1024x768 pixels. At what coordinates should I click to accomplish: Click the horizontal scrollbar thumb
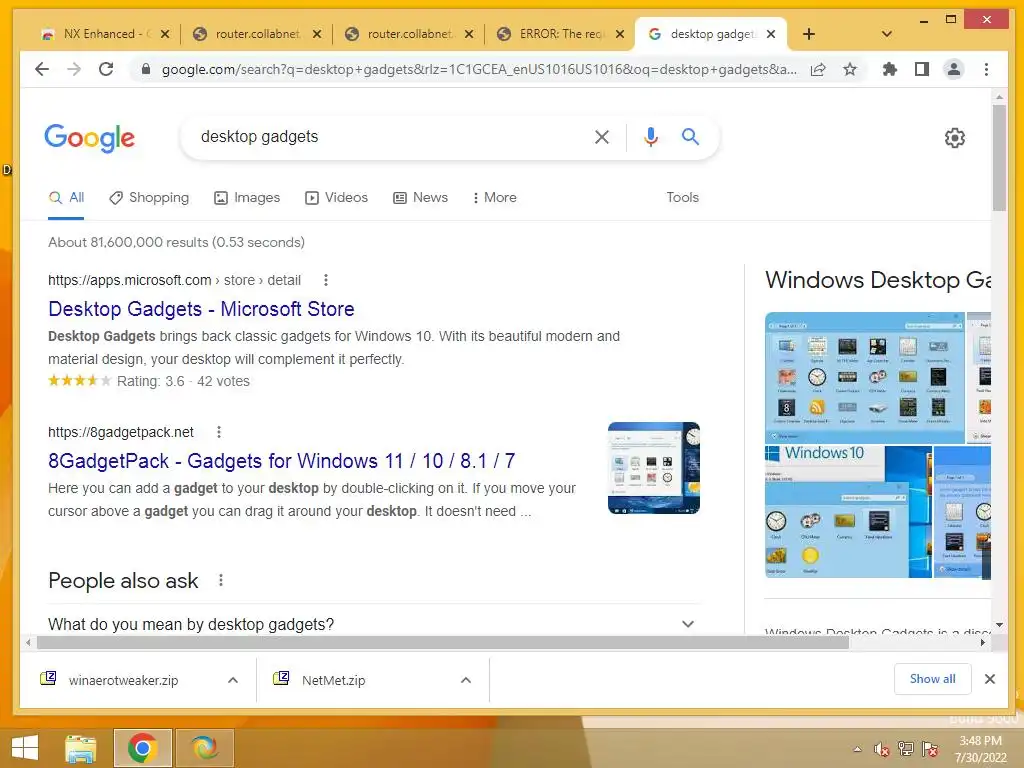(x=443, y=643)
